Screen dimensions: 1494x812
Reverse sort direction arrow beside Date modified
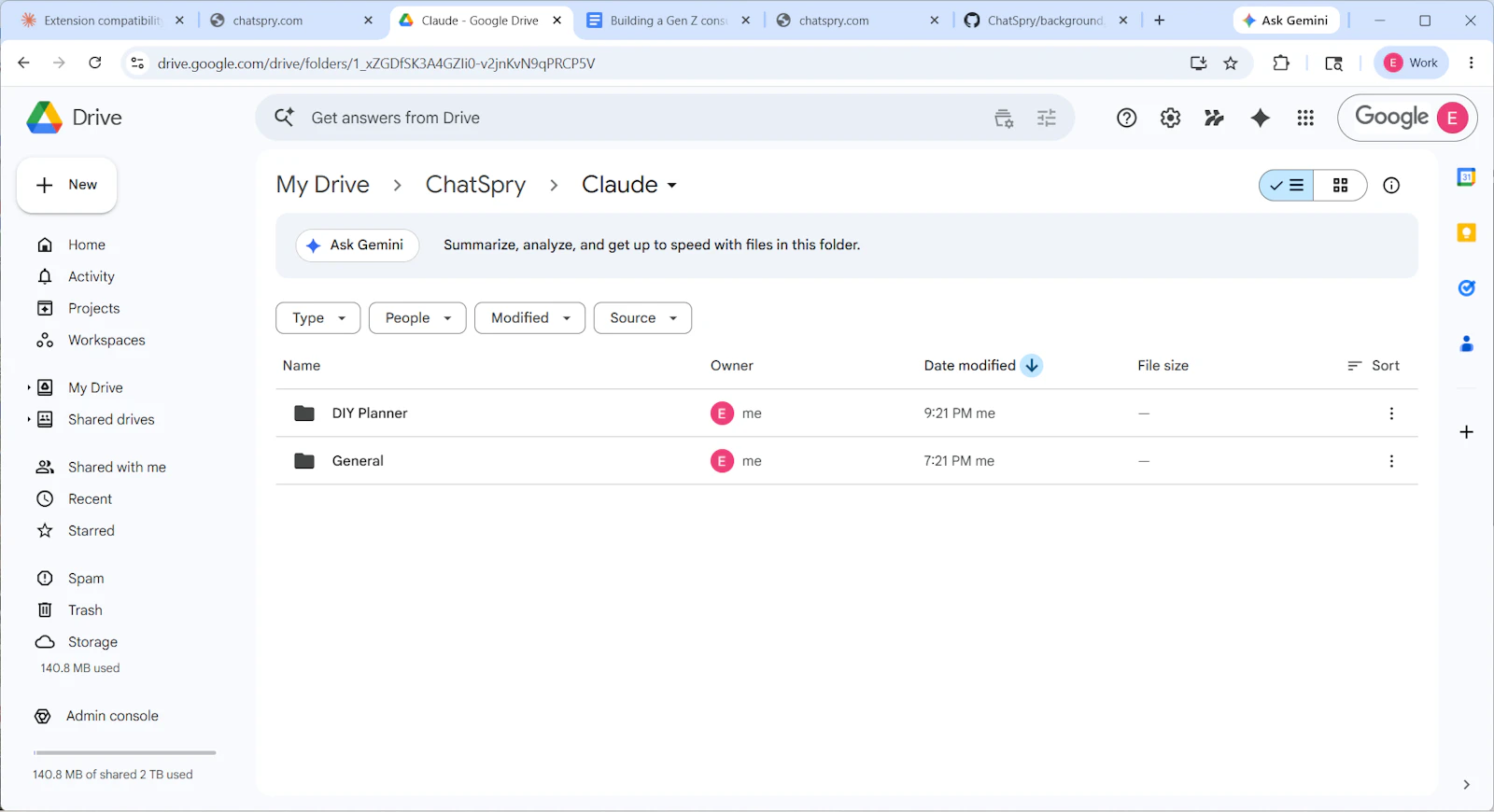coord(1032,366)
